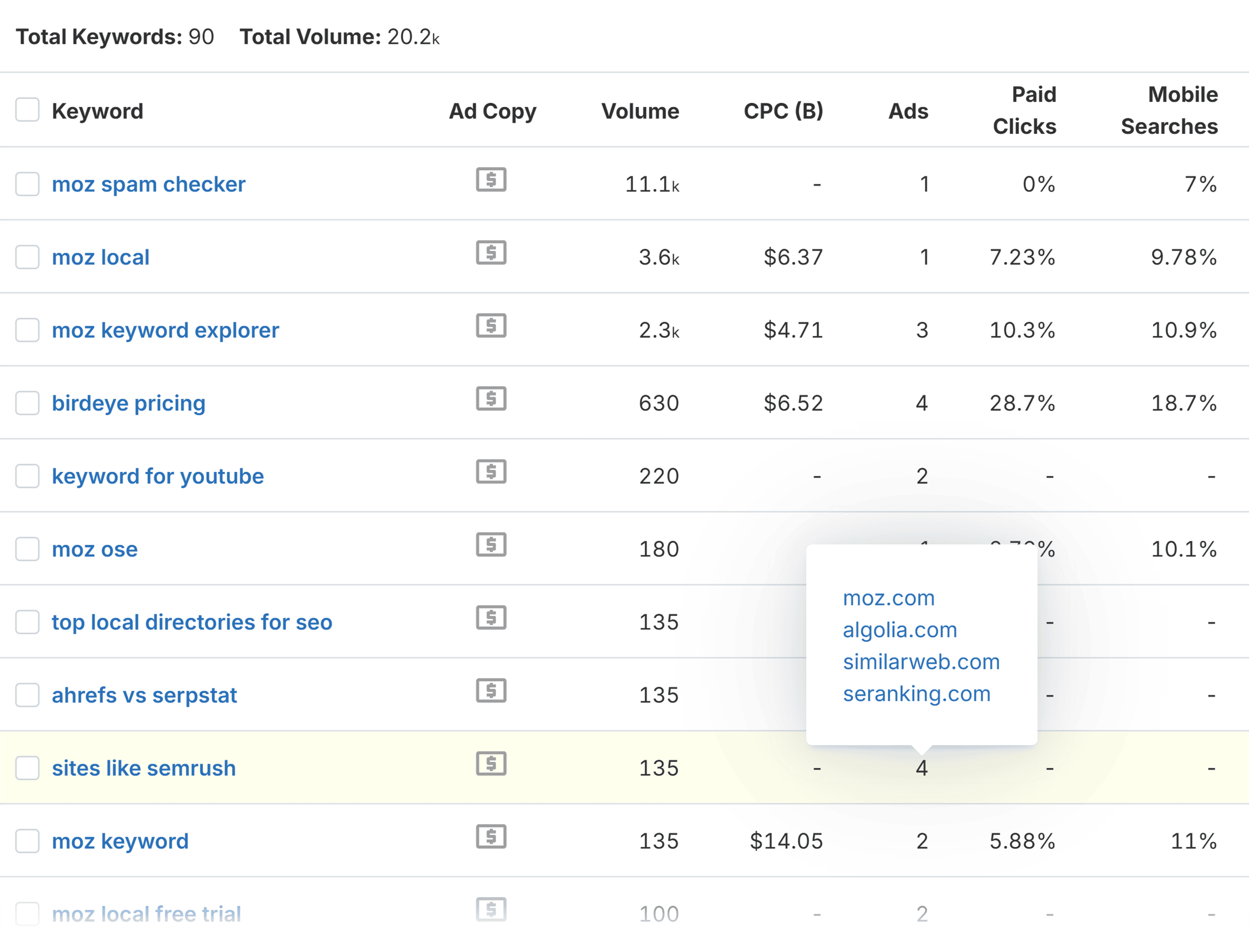Image resolution: width=1249 pixels, height=952 pixels.
Task: Check the moz keyword explorer row checkbox
Action: point(27,330)
